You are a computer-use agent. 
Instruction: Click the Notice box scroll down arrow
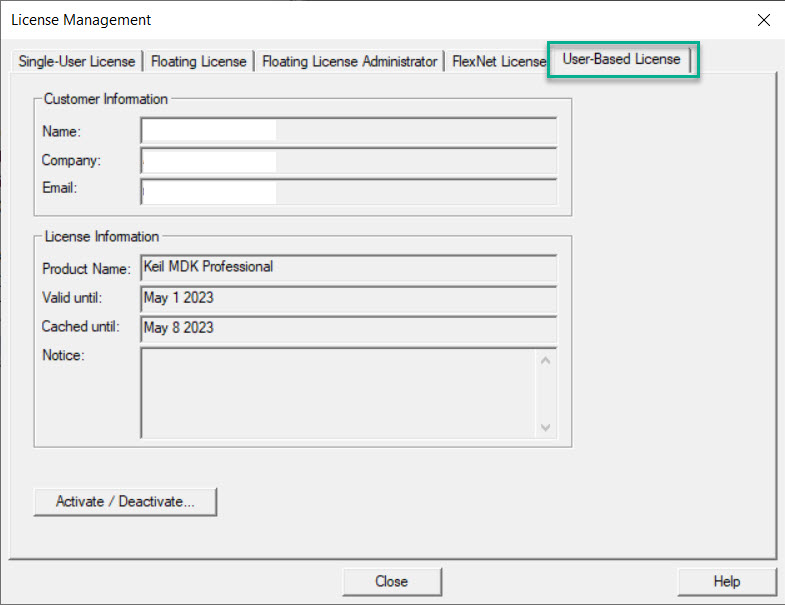pos(546,426)
